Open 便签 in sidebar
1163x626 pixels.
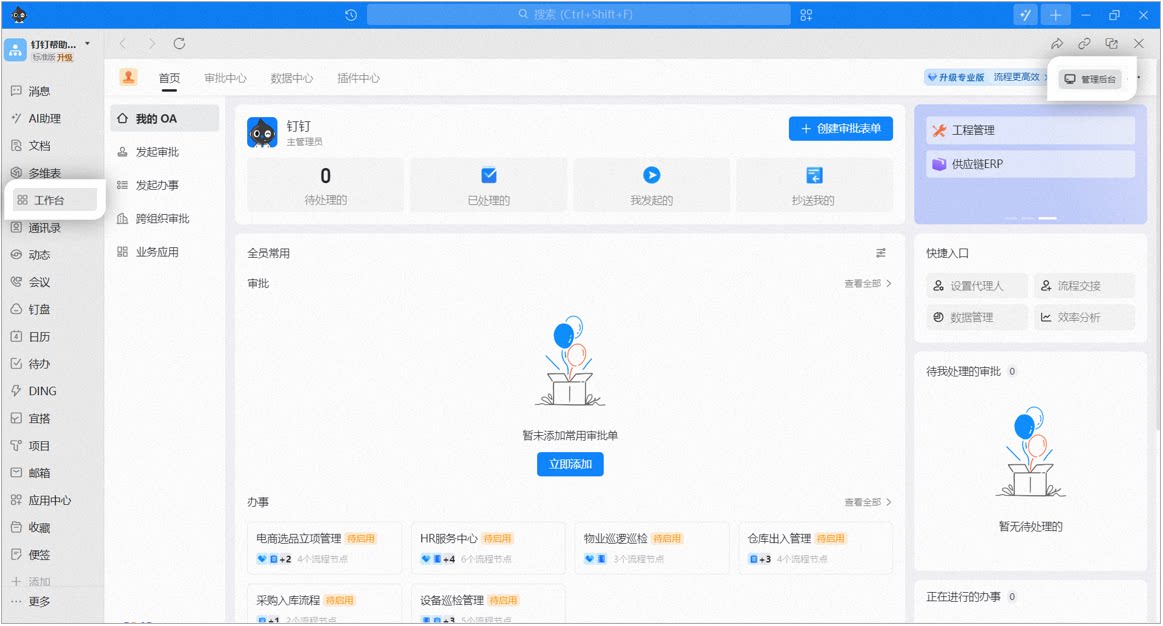tap(31, 555)
